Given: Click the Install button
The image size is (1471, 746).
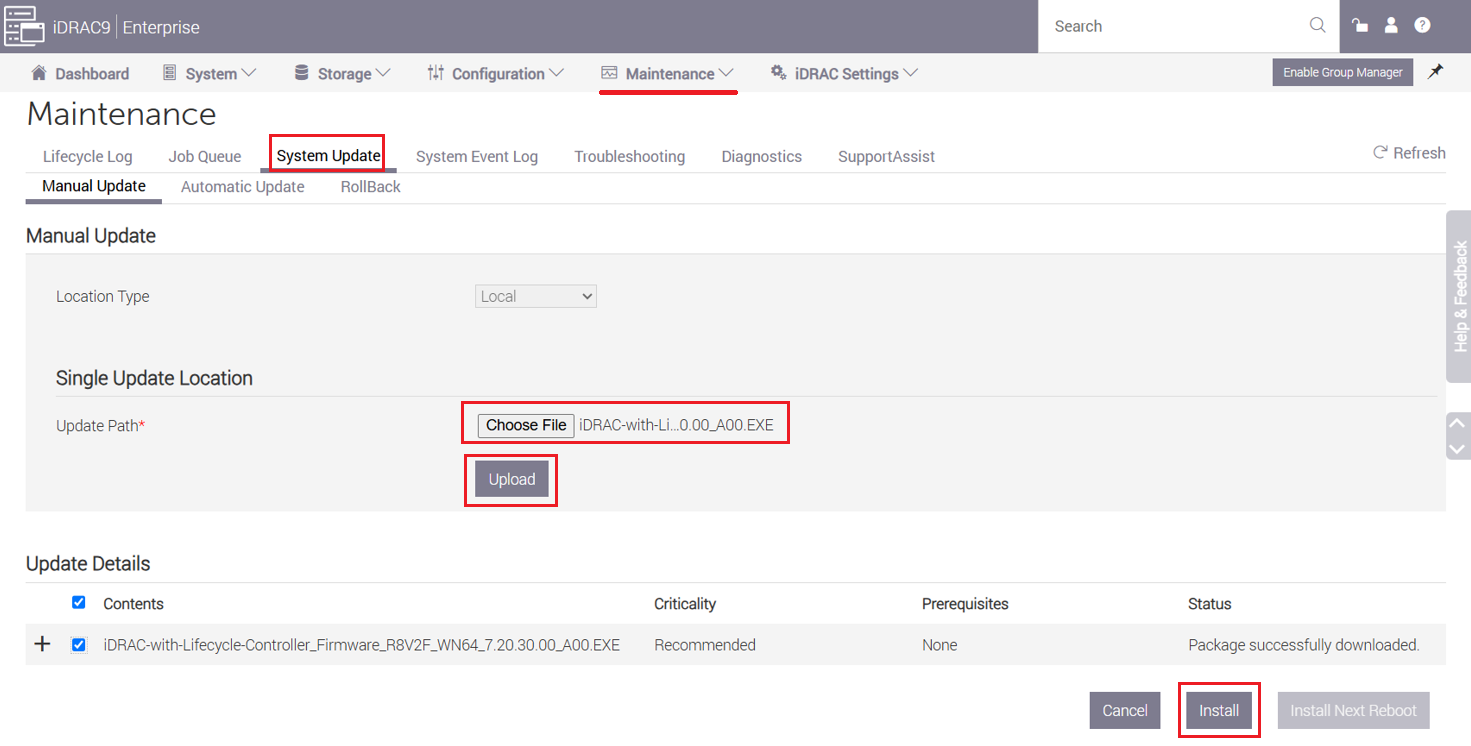Looking at the screenshot, I should [1219, 710].
